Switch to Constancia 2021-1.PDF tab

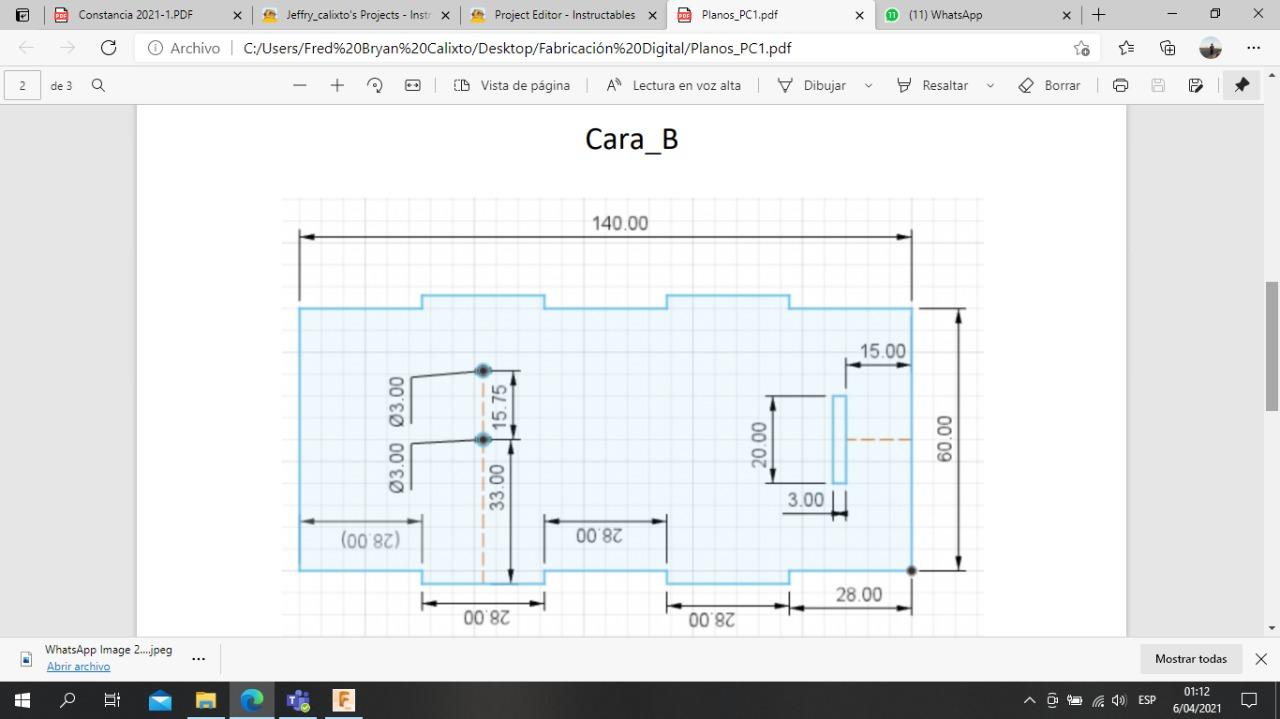135,15
